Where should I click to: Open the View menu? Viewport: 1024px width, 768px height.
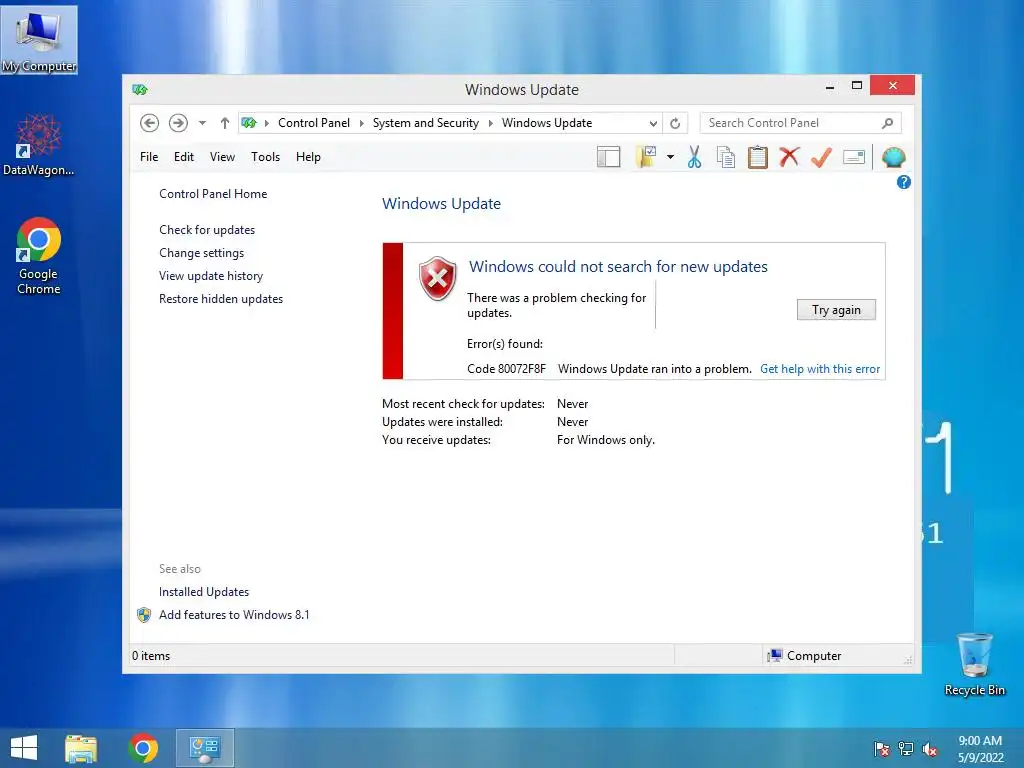[222, 157]
